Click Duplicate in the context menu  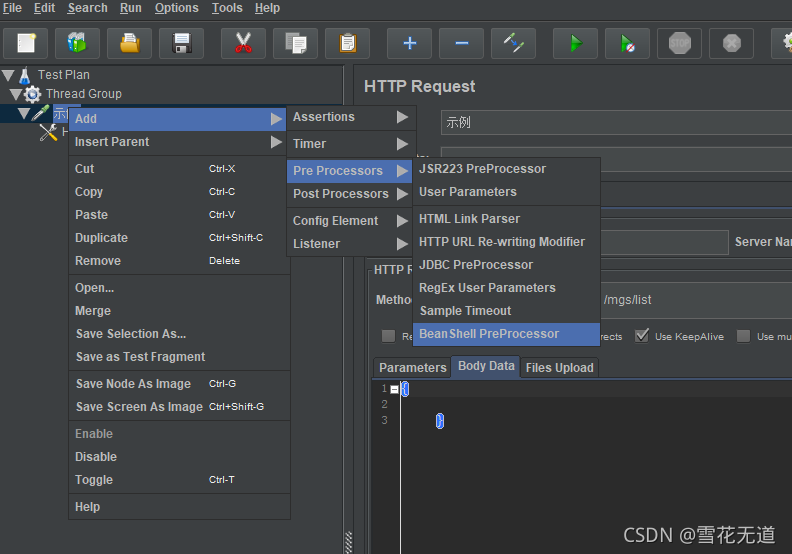pyautogui.click(x=177, y=238)
